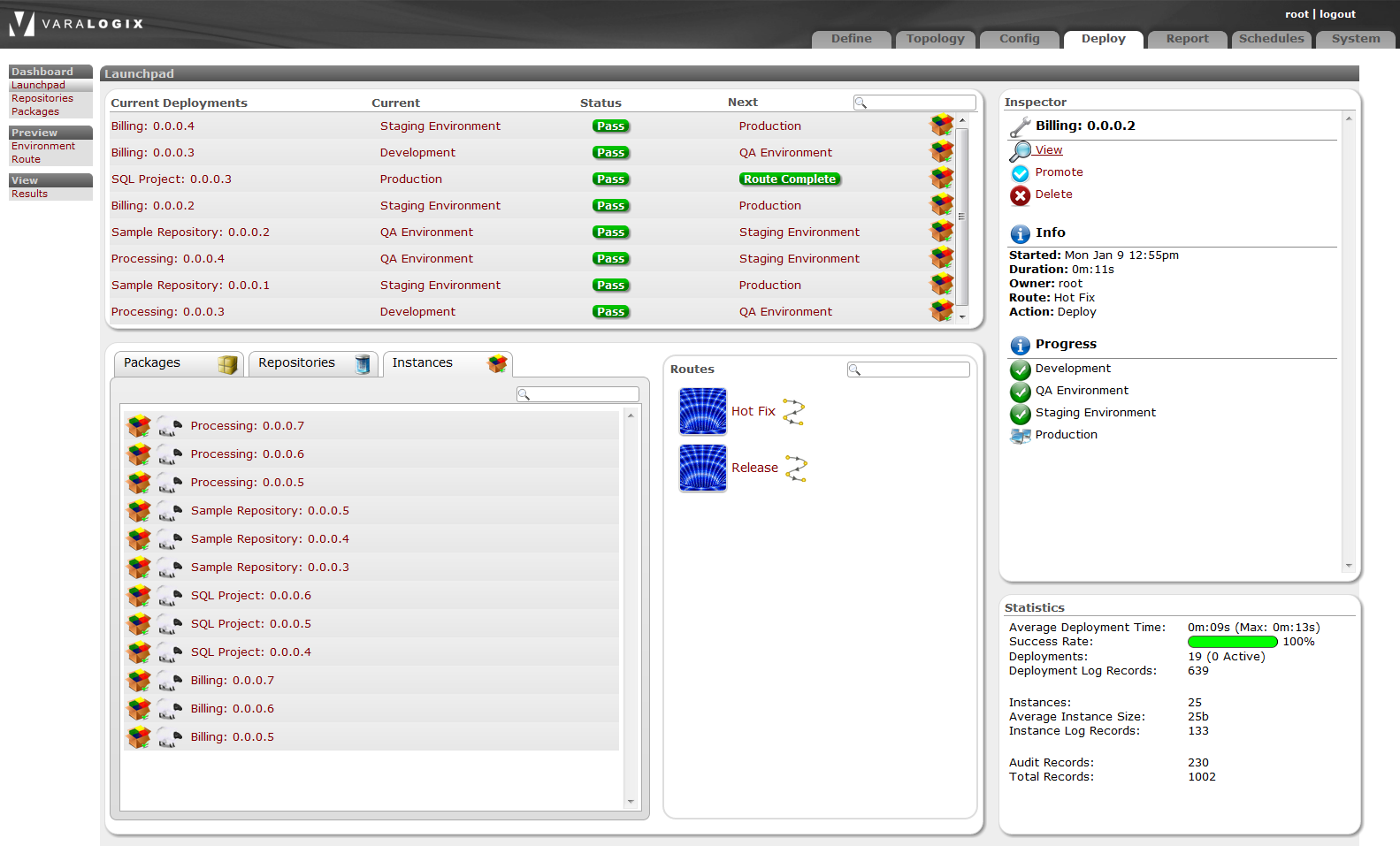Screen dimensions: 1400x846
Task: Click deploy icon beside SQL Project: 0.0.0.6
Action: [170, 596]
